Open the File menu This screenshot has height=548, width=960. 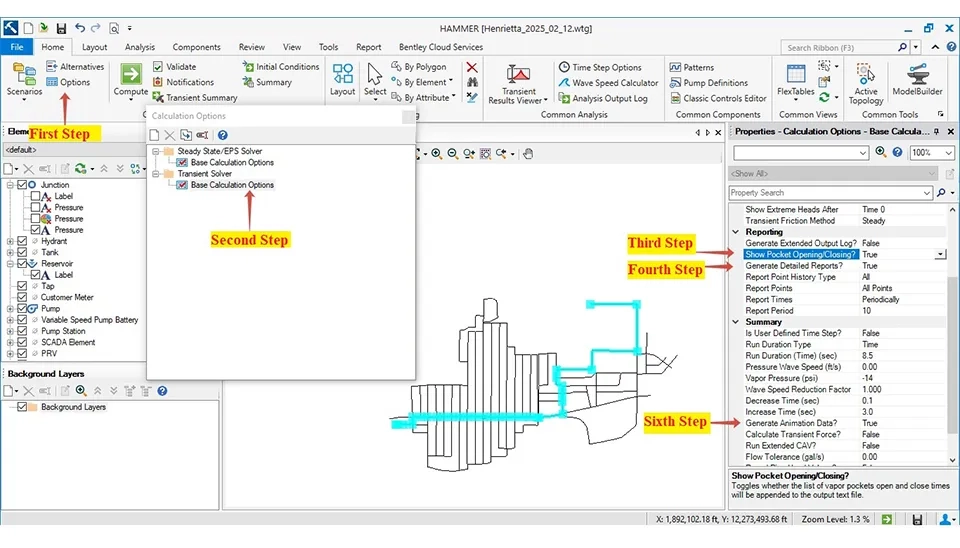(17, 47)
